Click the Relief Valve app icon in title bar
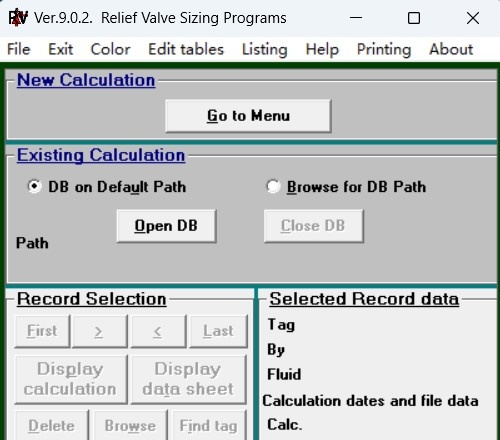The width and height of the screenshot is (500, 440). click(18, 18)
